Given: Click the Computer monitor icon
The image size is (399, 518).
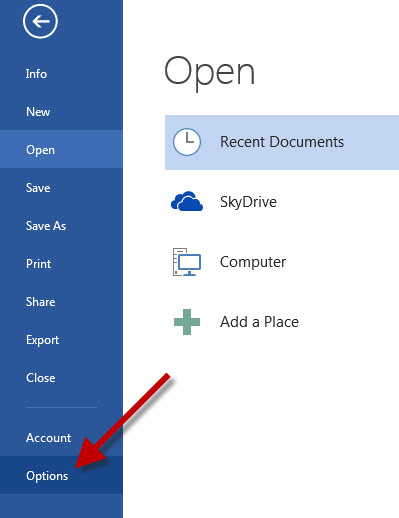Looking at the screenshot, I should tap(187, 262).
